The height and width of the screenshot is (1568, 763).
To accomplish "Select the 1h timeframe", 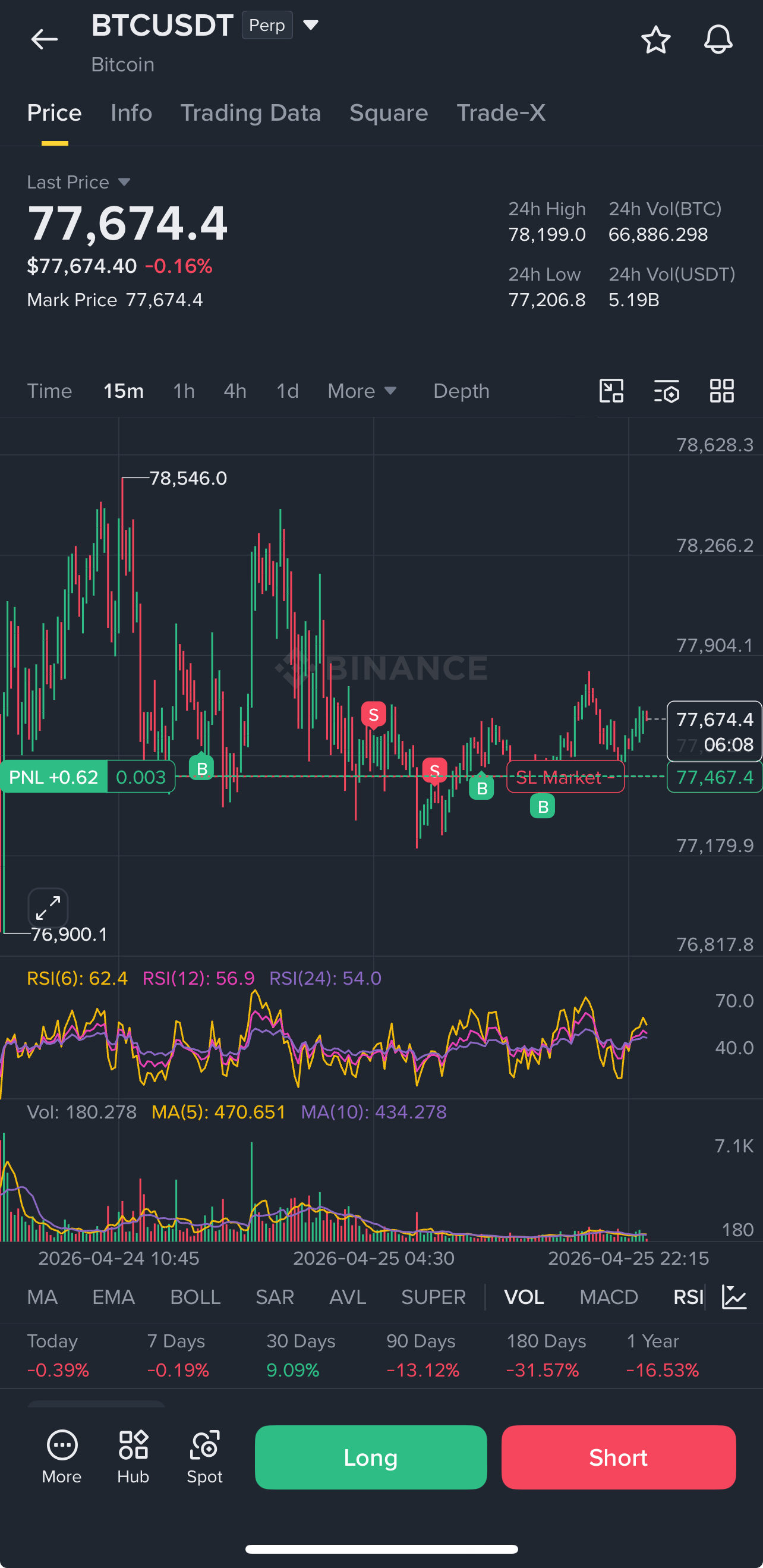I will pos(184,391).
